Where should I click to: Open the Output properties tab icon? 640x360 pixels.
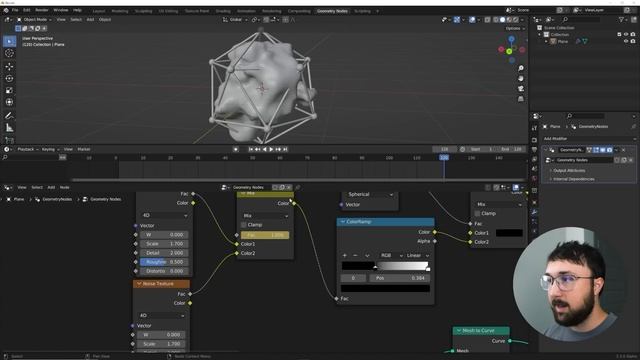tap(534, 150)
